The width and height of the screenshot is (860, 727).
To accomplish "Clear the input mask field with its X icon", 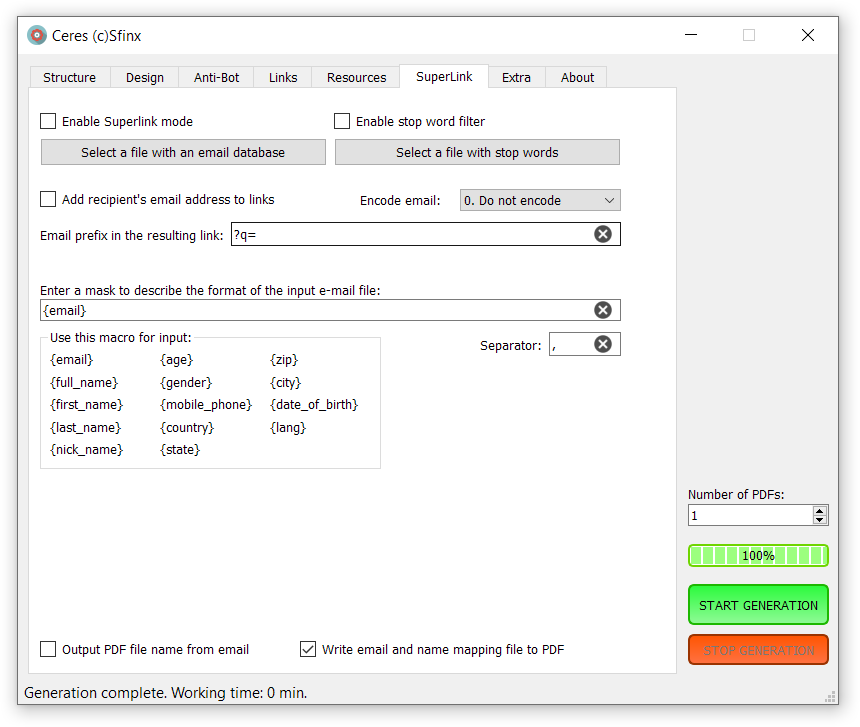I will pos(603,310).
